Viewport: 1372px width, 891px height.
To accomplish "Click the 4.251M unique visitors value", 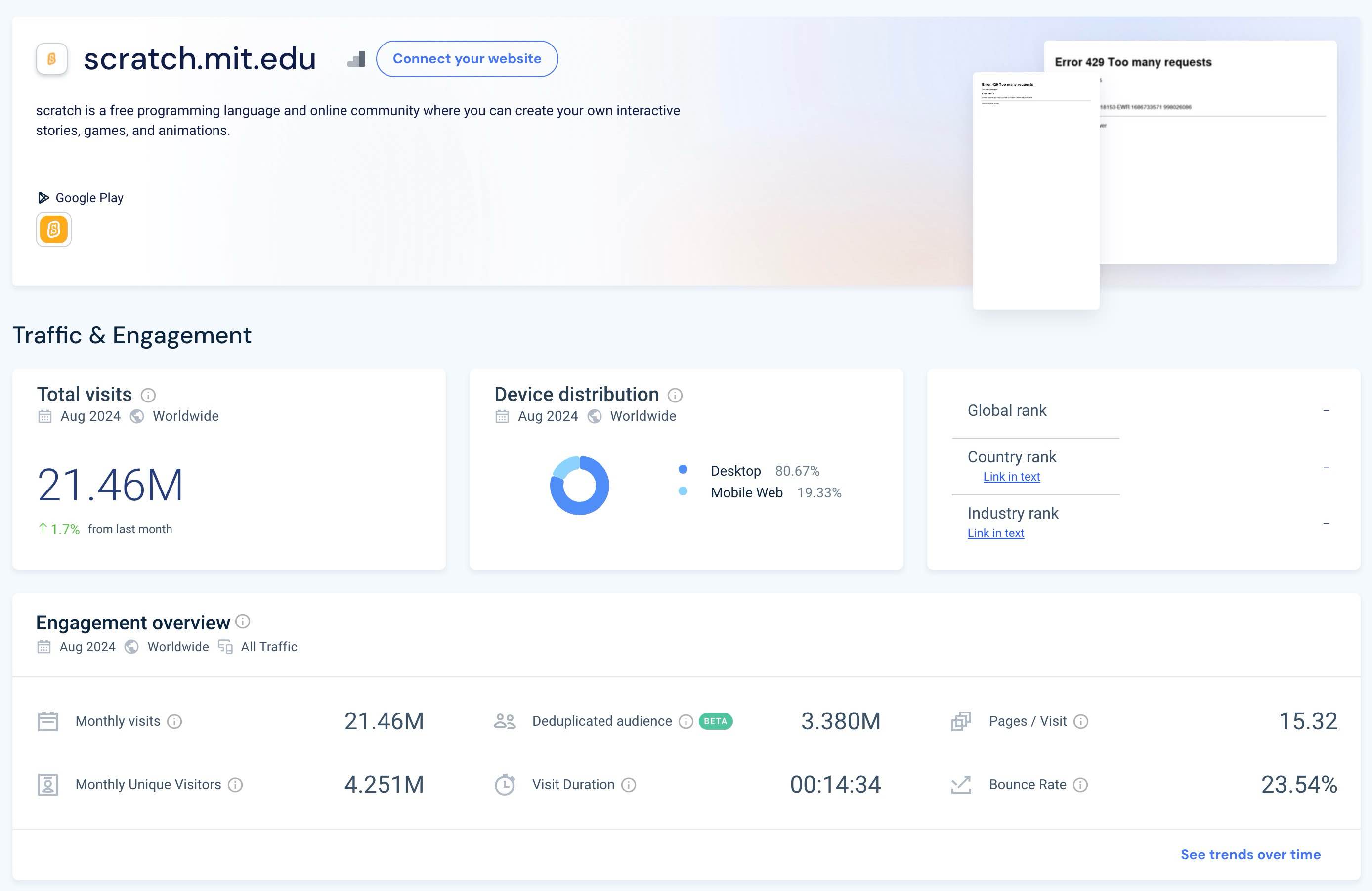I will pyautogui.click(x=384, y=785).
